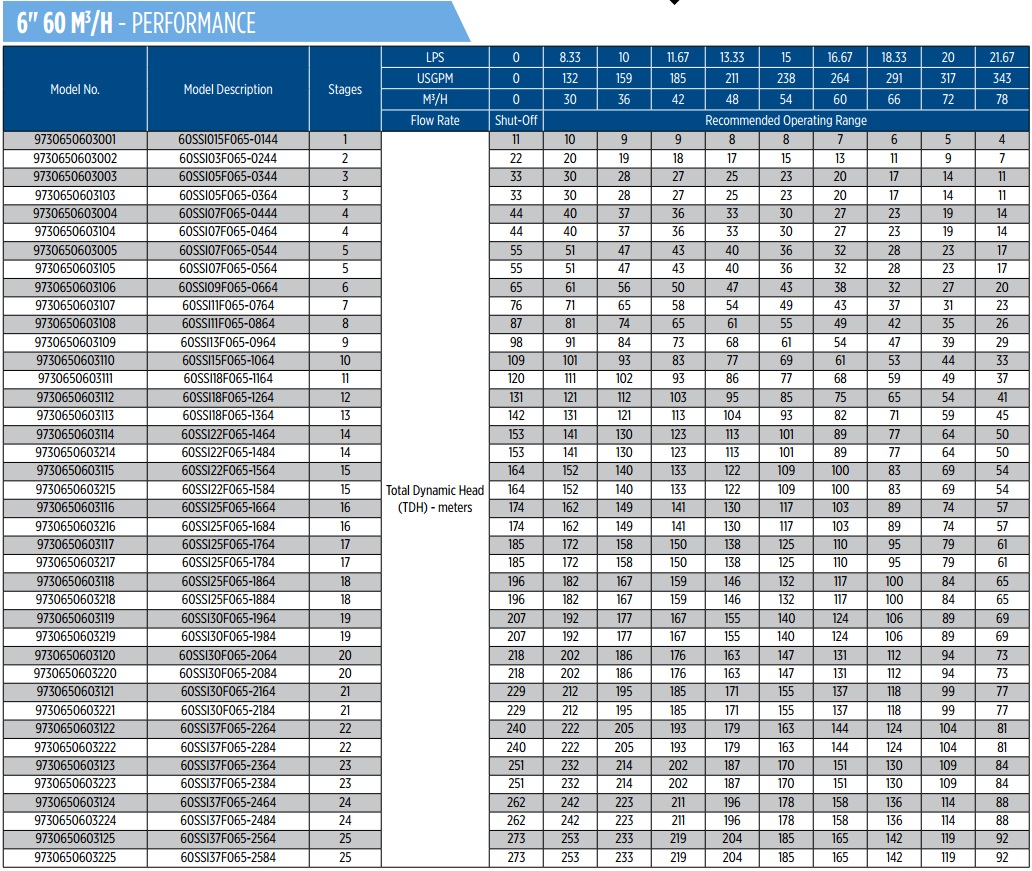Click the 8.33 LPS header value
This screenshot has width=1032, height=871.
coord(570,57)
